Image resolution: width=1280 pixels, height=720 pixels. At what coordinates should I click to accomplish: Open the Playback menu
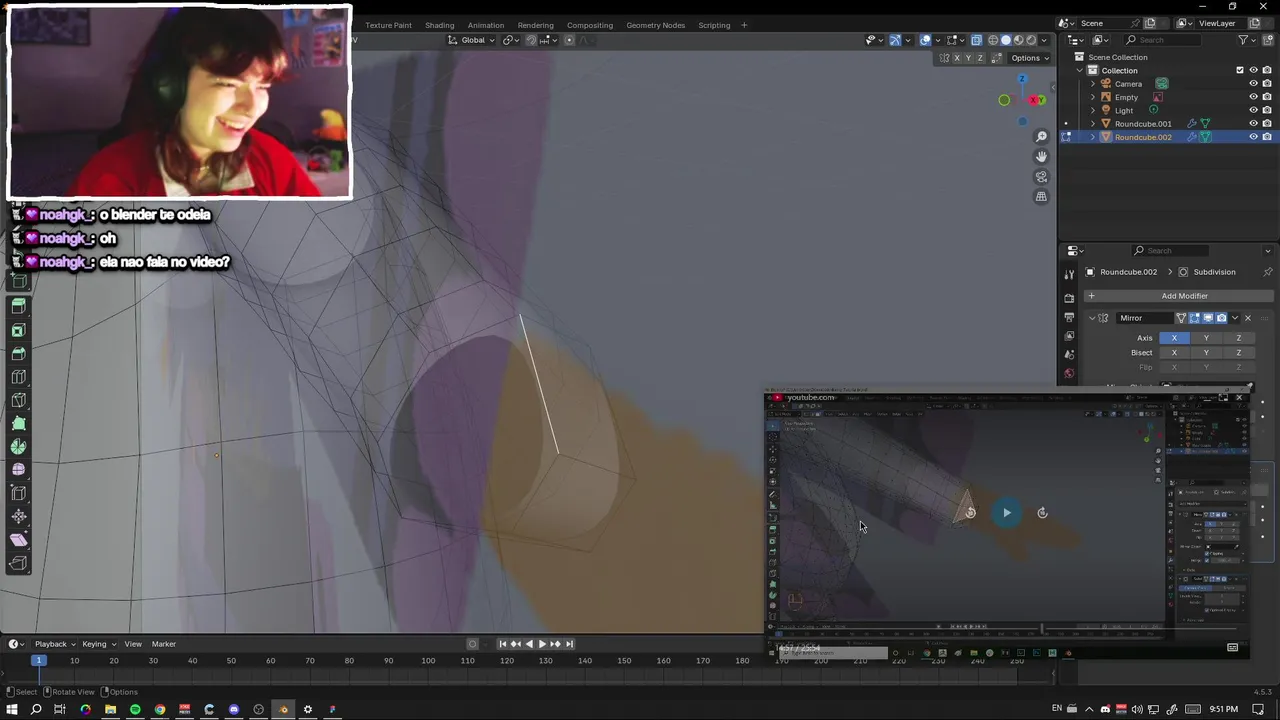55,644
